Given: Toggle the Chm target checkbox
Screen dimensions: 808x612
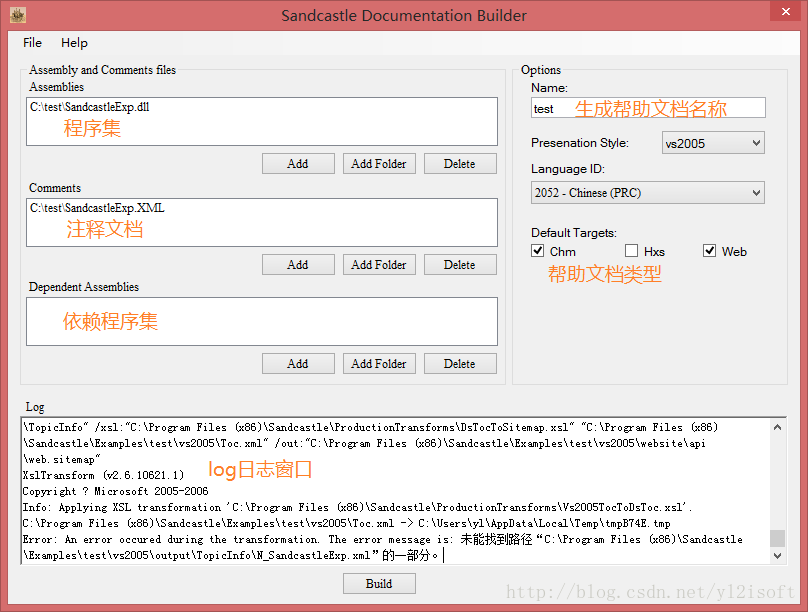Looking at the screenshot, I should point(537,250).
